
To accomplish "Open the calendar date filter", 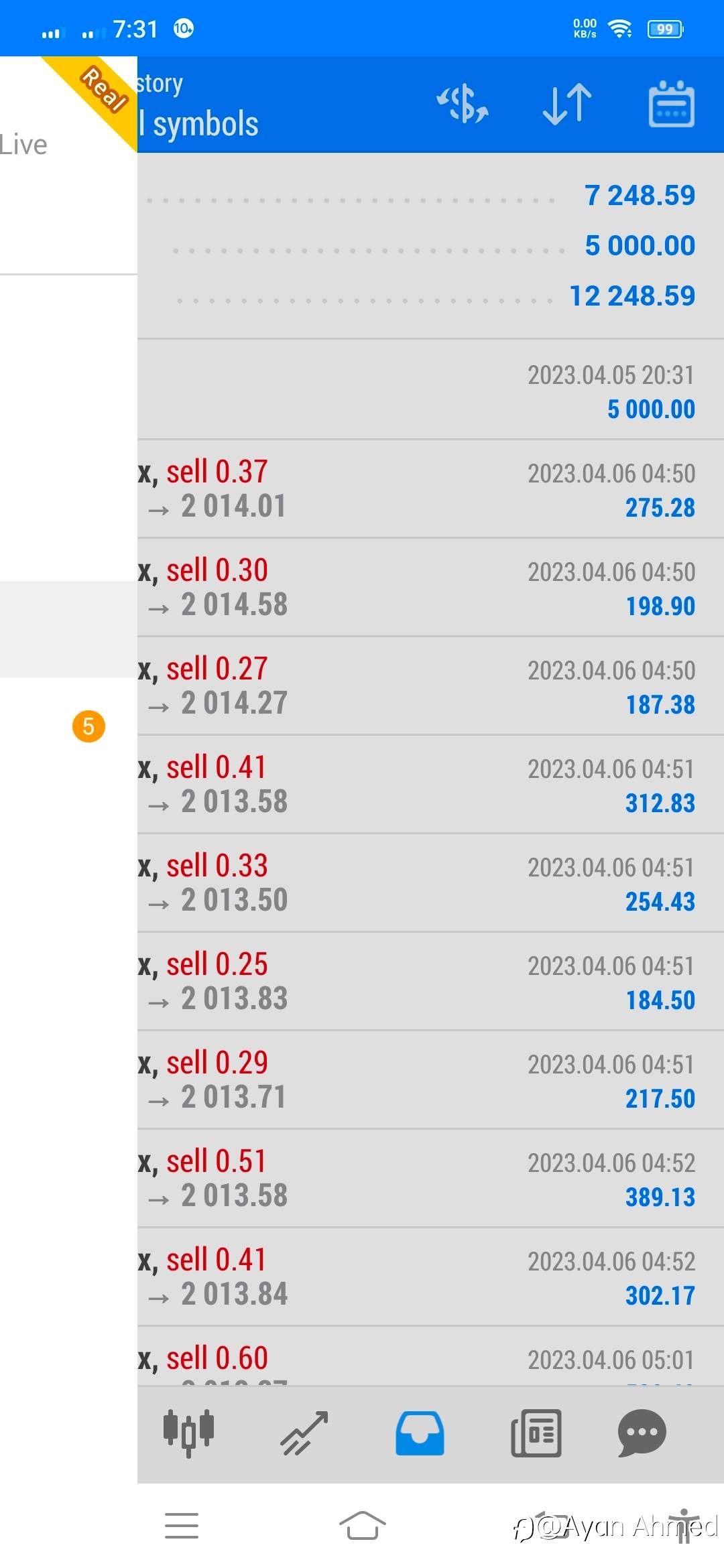I will coord(671,105).
